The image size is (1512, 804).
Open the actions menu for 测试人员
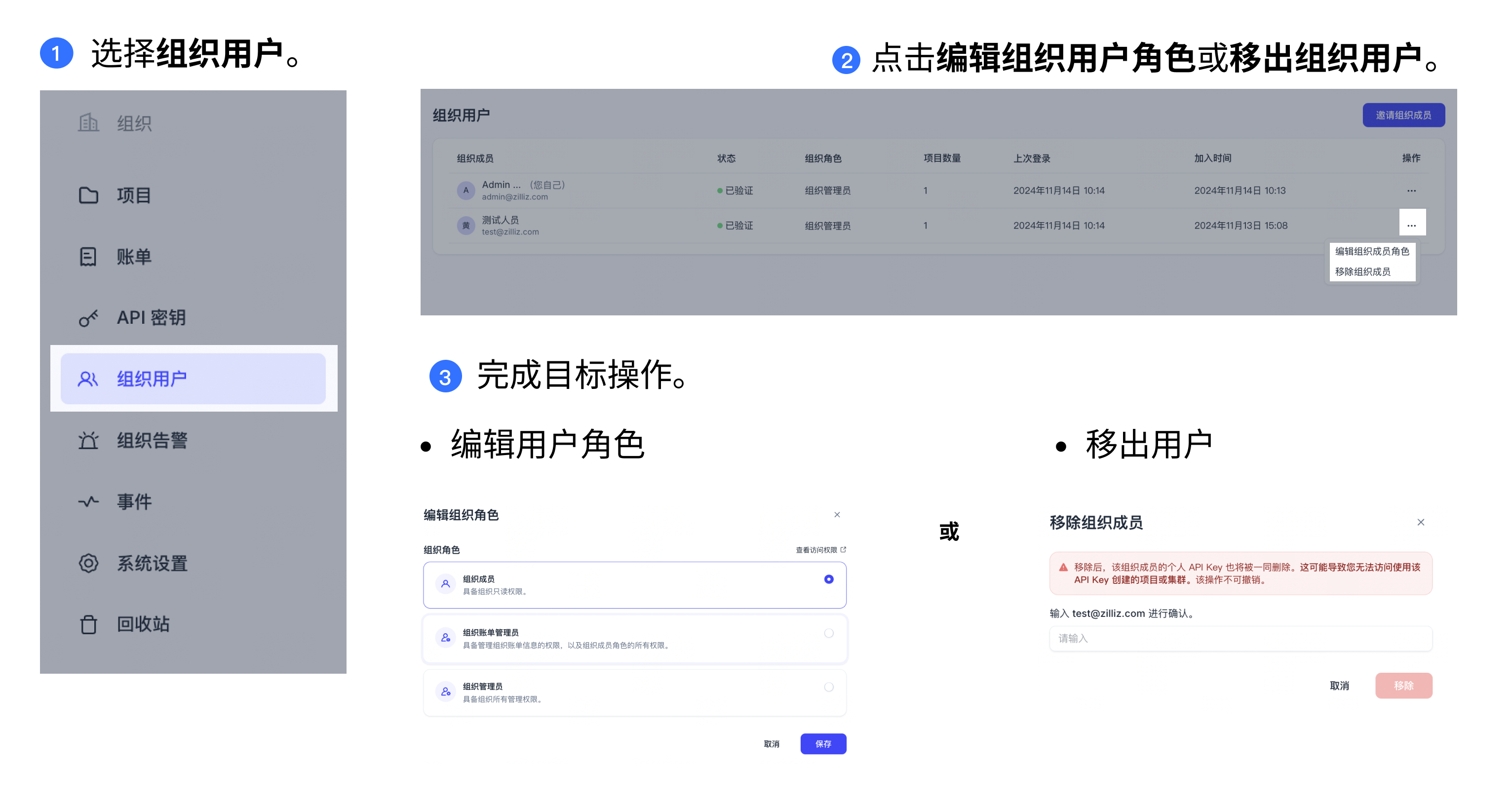[x=1412, y=223]
